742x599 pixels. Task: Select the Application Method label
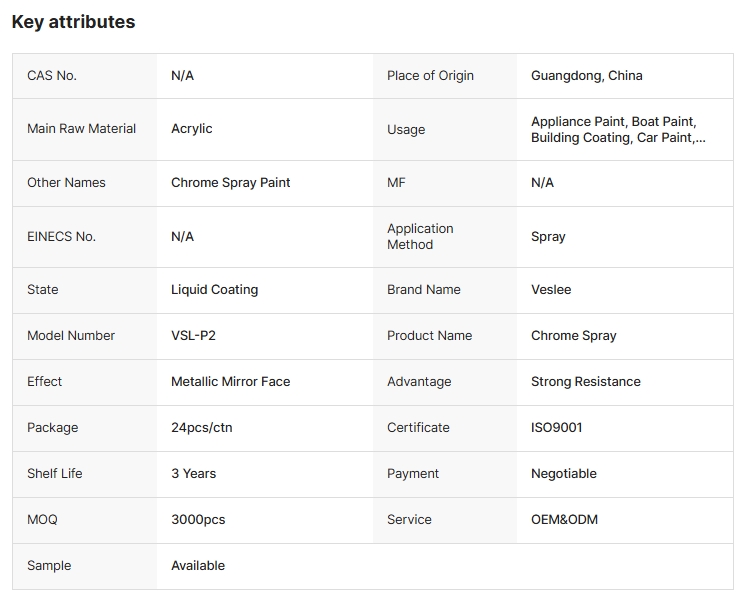pyautogui.click(x=420, y=237)
